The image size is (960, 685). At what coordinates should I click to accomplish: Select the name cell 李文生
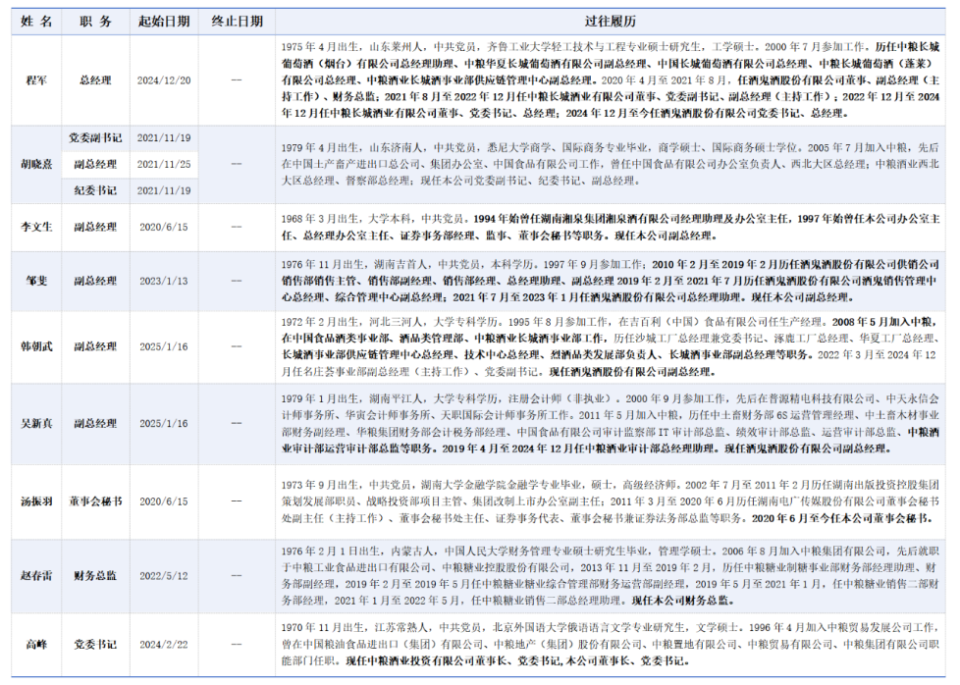(x=37, y=226)
